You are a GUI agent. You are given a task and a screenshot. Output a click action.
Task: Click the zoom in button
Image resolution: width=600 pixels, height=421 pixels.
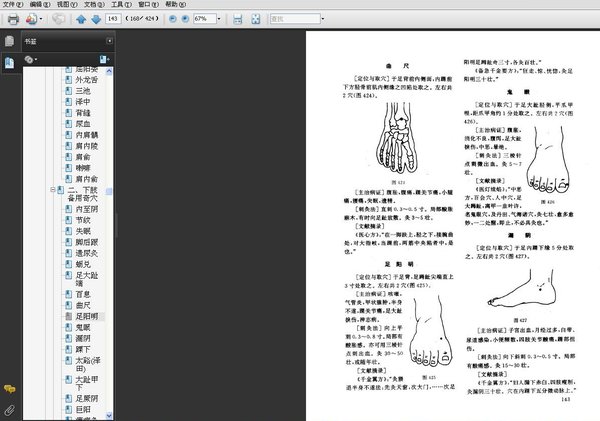click(x=185, y=18)
